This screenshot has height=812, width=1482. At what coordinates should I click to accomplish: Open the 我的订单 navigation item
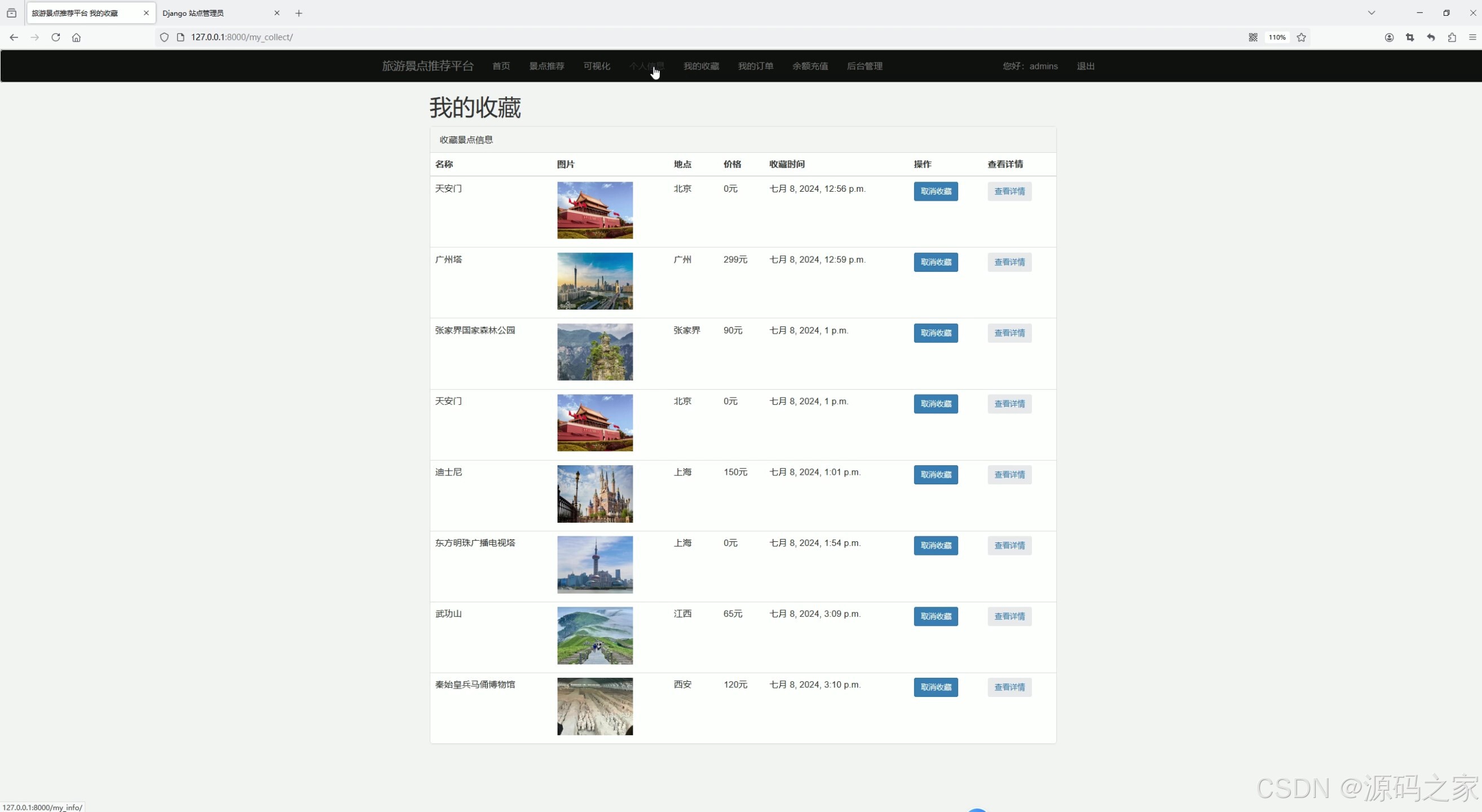click(x=756, y=66)
